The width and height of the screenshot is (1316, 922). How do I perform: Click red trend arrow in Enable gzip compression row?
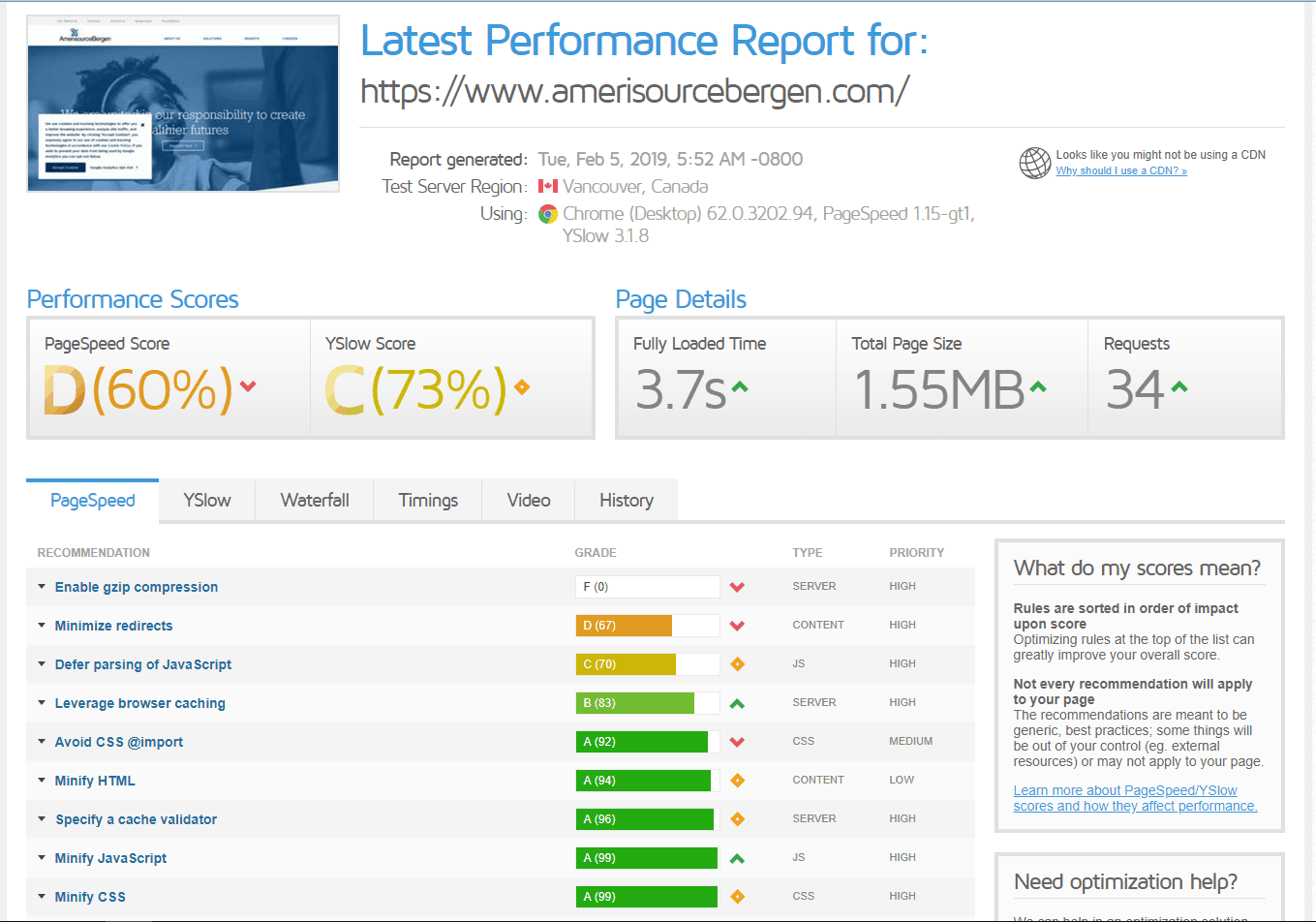click(737, 587)
